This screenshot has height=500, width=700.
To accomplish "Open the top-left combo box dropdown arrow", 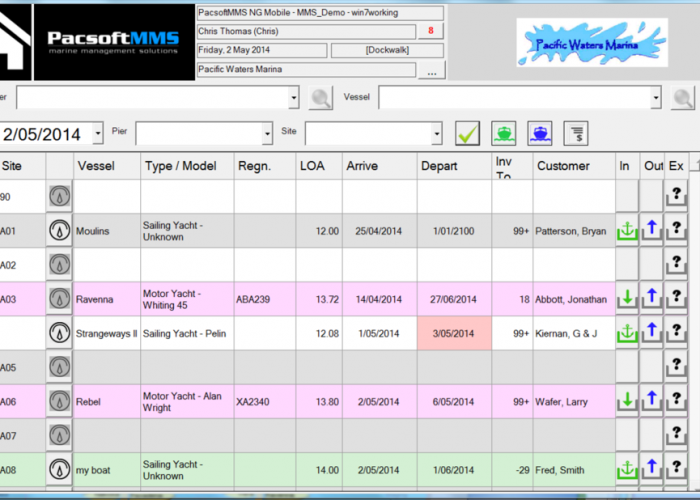I will click(x=293, y=97).
